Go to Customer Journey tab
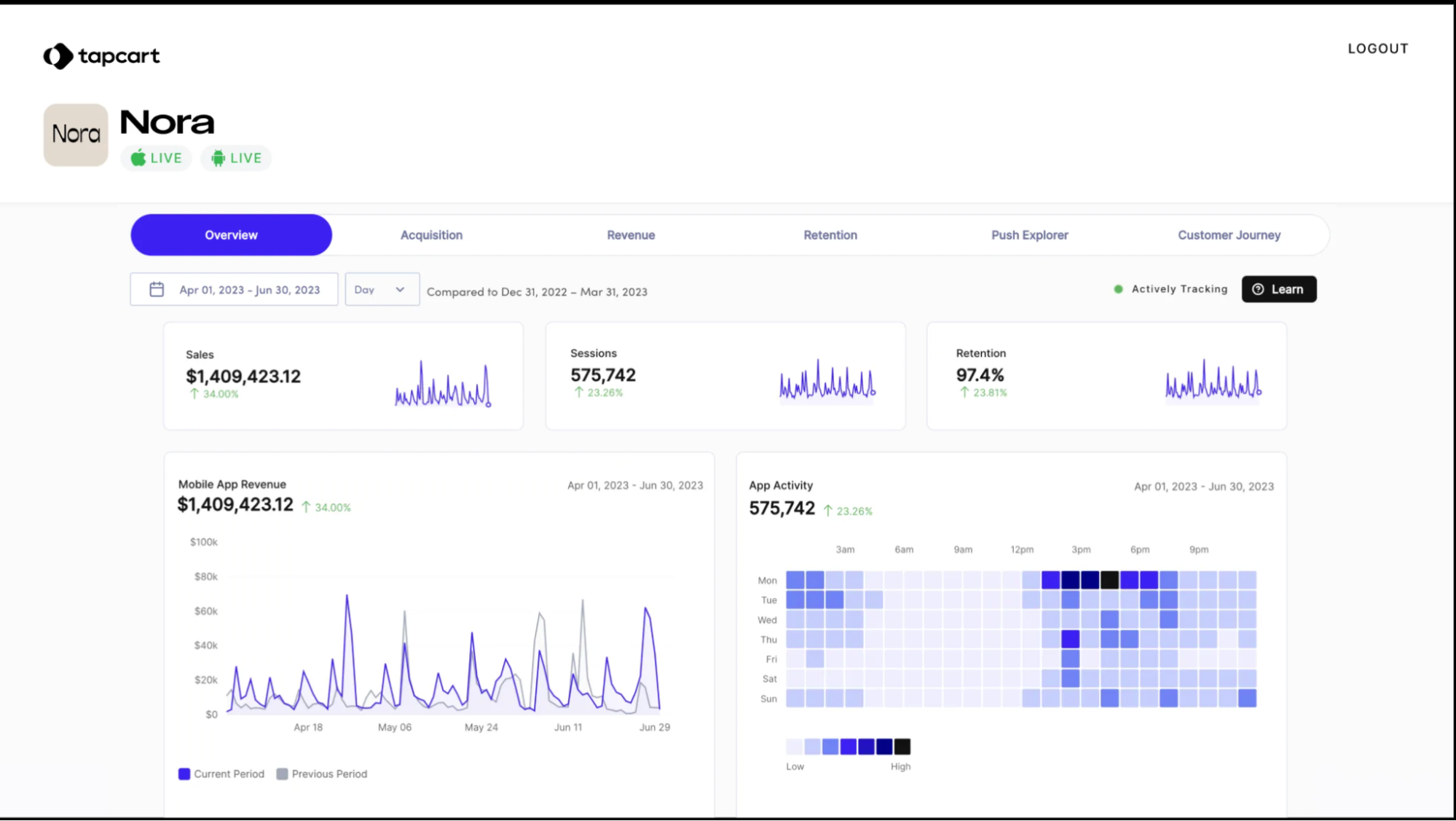Screen dimensions: 1456x821 coord(1229,235)
